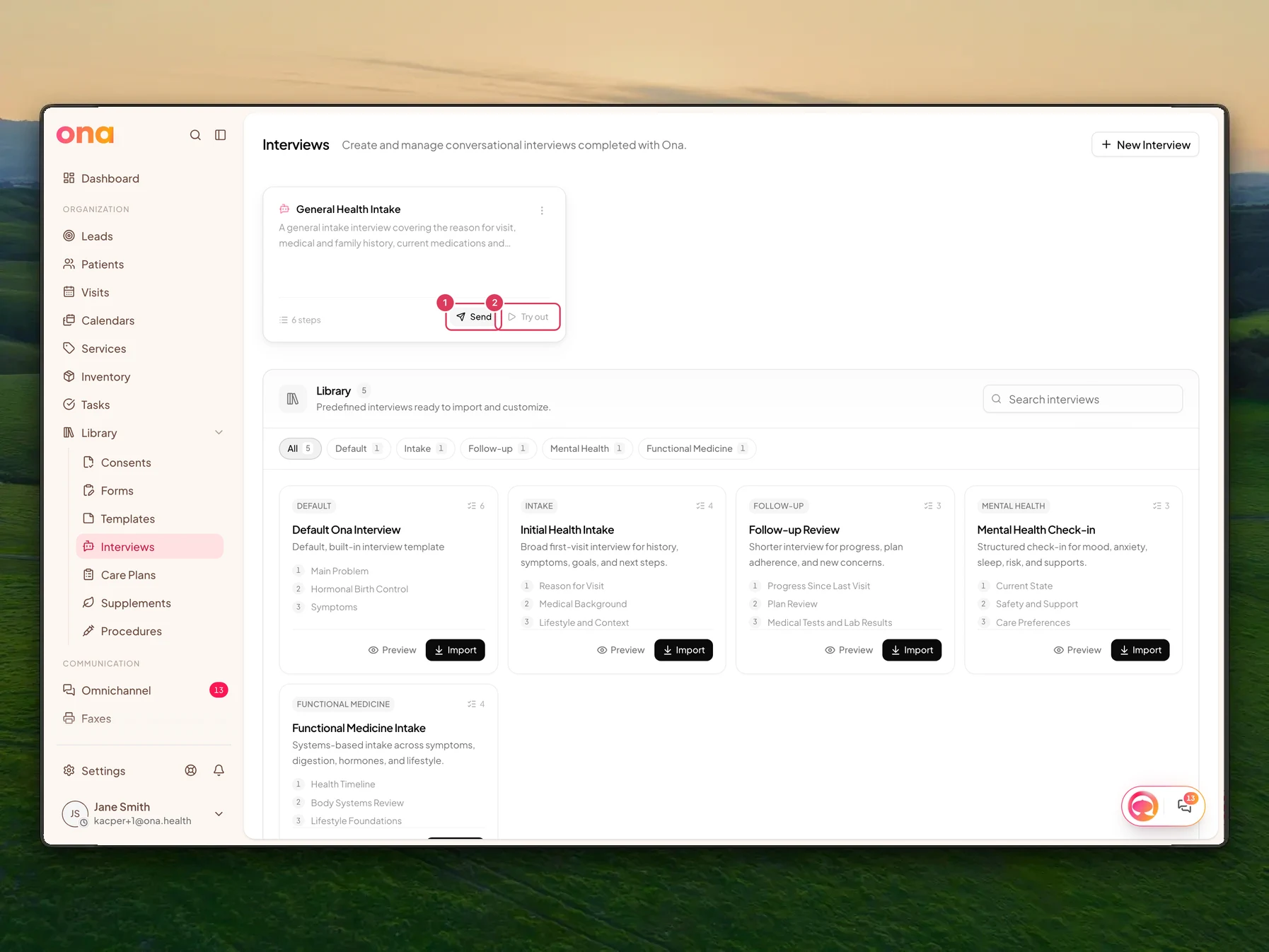The width and height of the screenshot is (1269, 952).
Task: Open the Functional Medicine Intake card title
Action: (359, 728)
